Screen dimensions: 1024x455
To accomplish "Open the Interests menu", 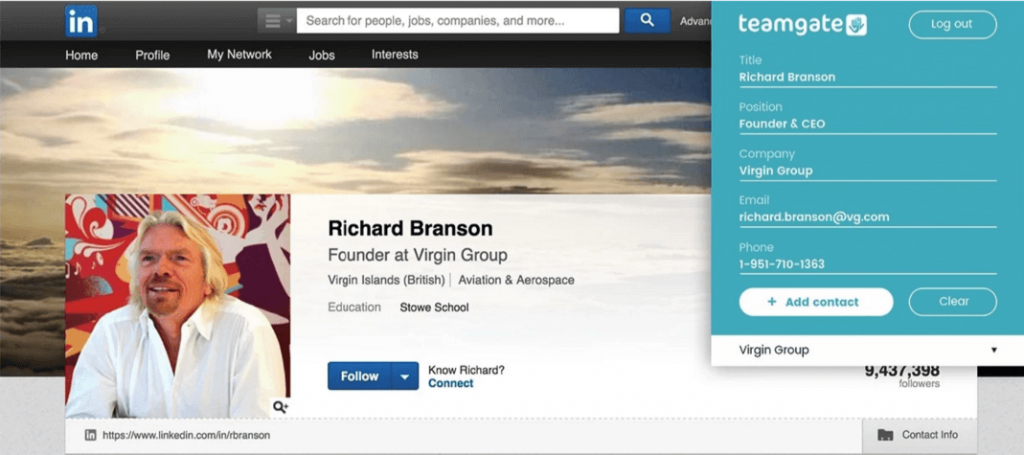I will coord(394,55).
